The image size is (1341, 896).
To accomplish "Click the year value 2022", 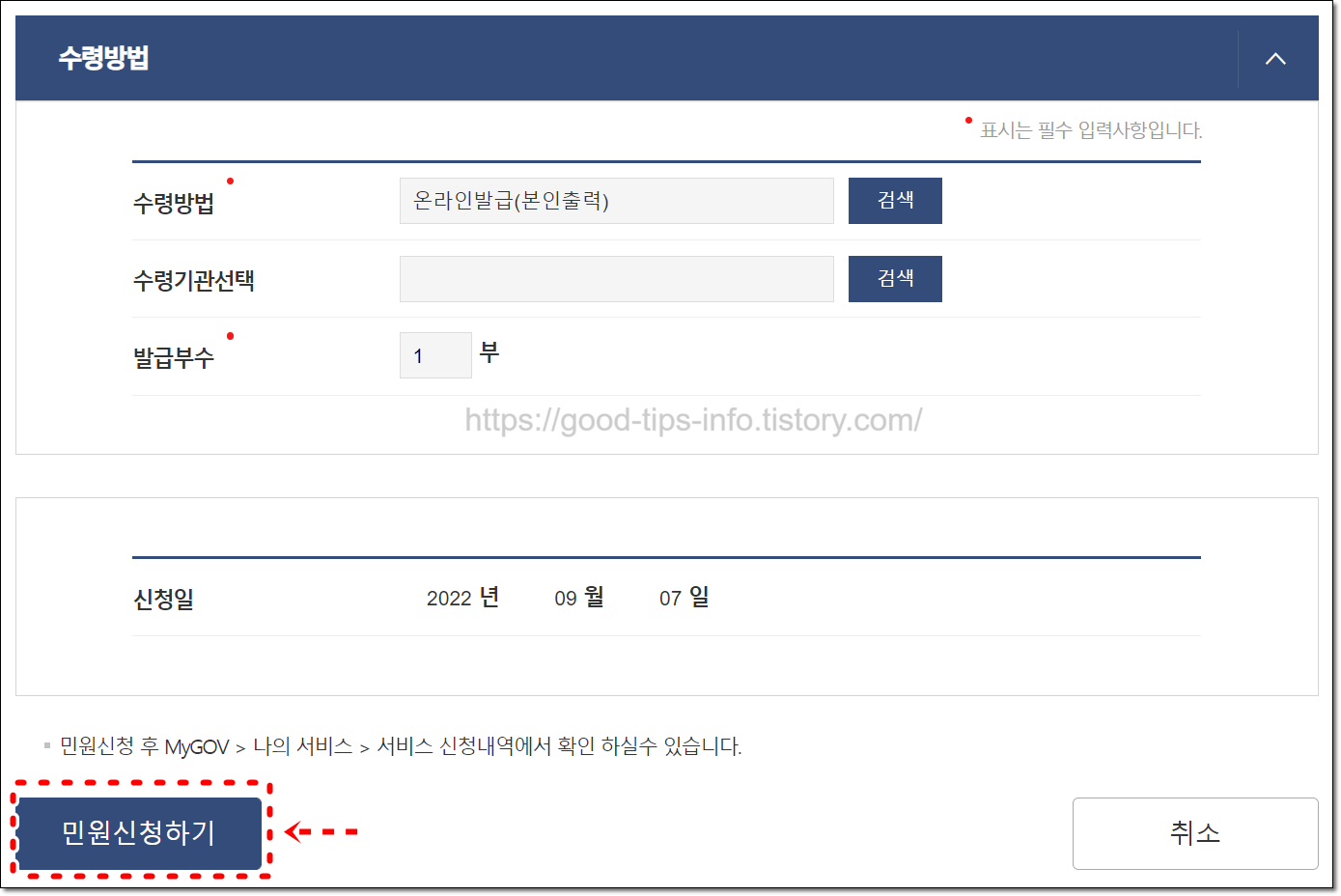I will pos(449,599).
